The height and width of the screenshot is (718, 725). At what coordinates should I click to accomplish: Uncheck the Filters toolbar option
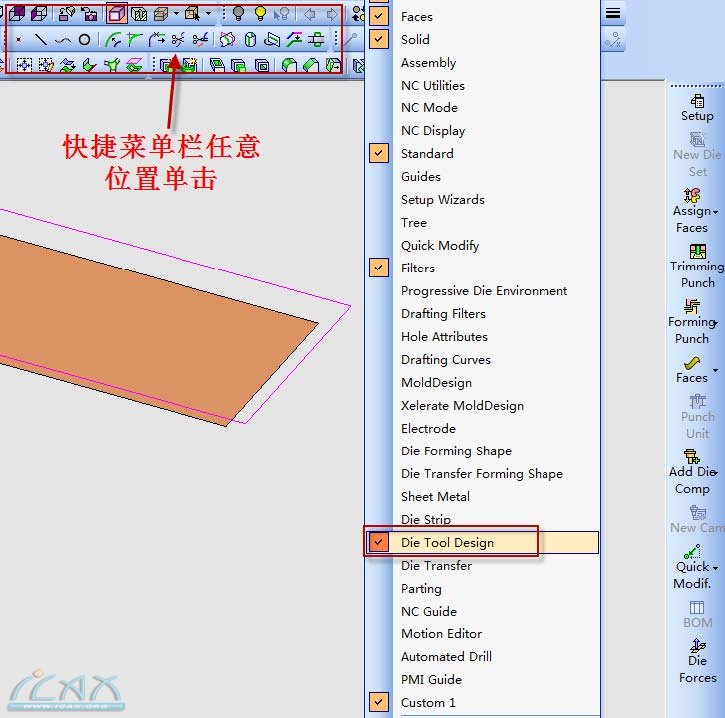coord(378,268)
